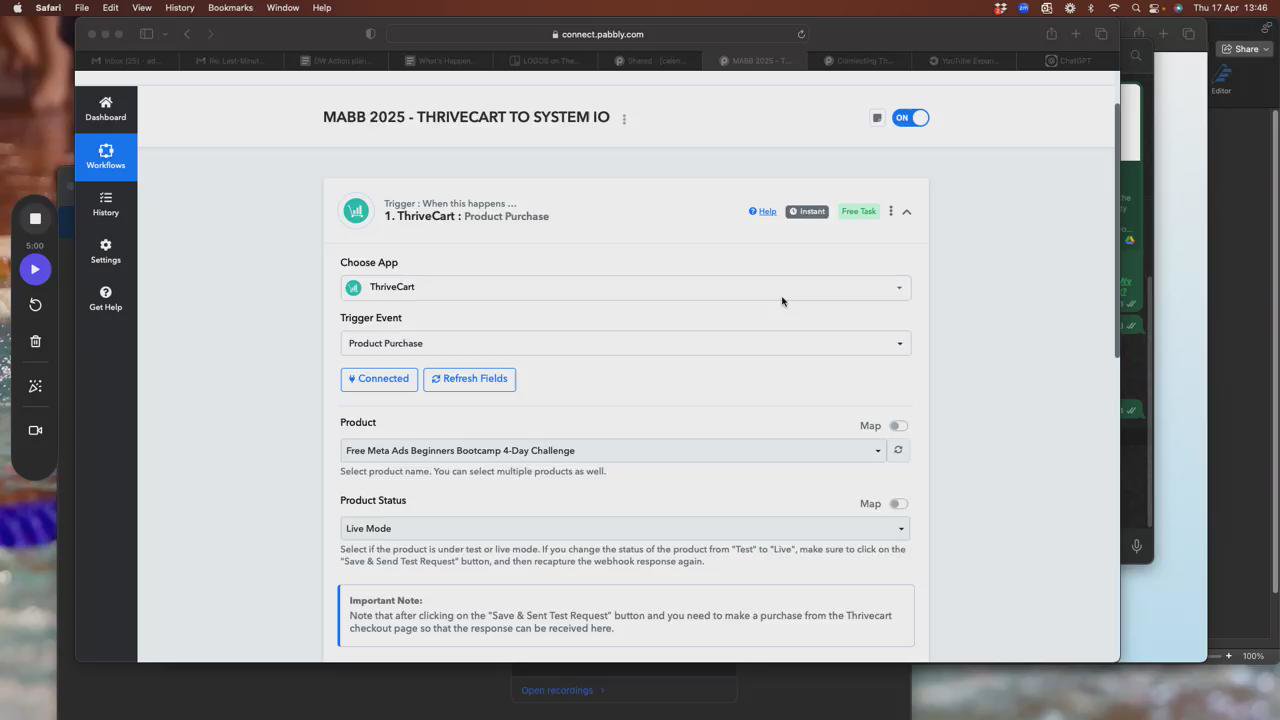Image resolution: width=1280 pixels, height=720 pixels.
Task: Open Spotlight search in menu bar
Action: click(1137, 8)
